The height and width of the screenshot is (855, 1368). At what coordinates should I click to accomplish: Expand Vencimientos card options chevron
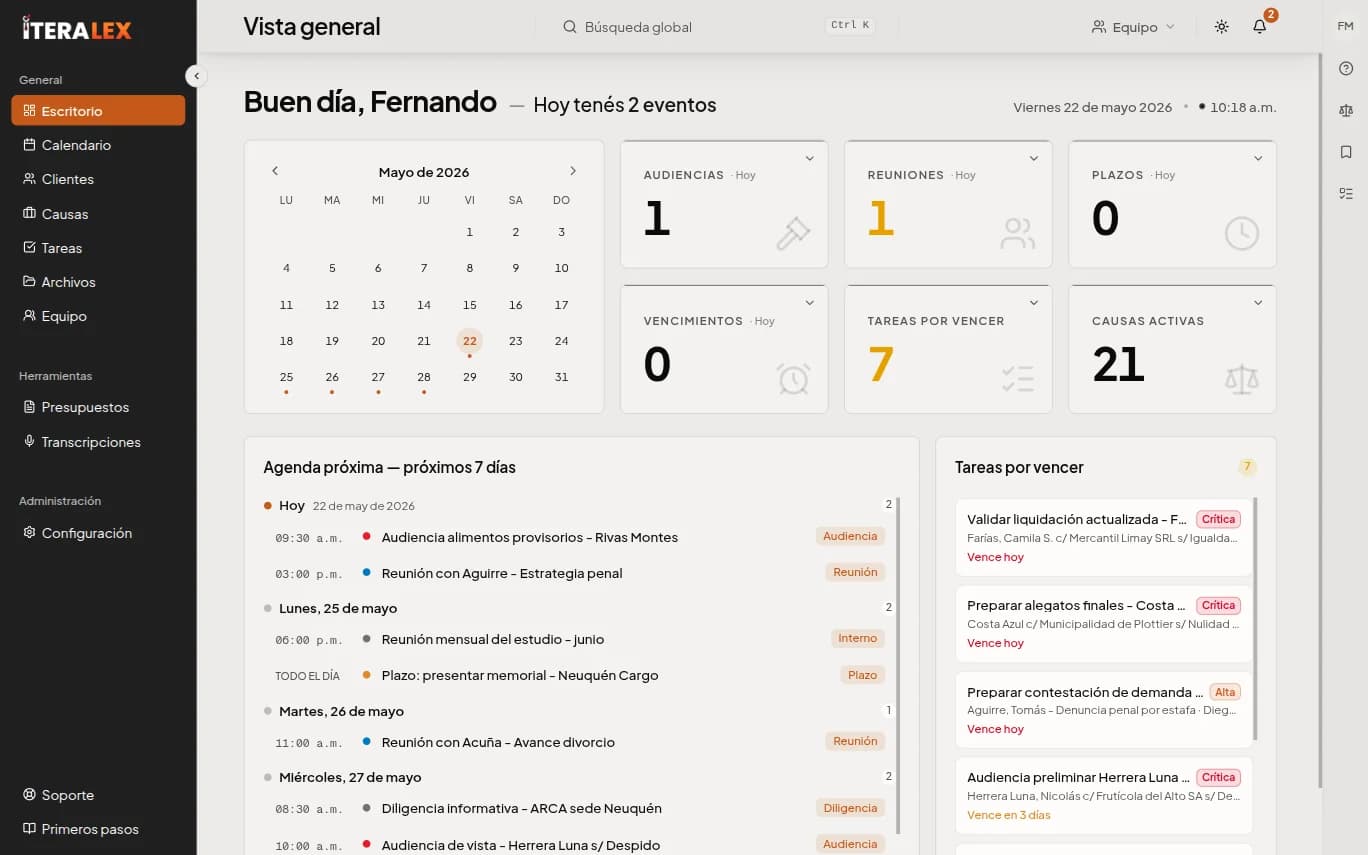810,303
